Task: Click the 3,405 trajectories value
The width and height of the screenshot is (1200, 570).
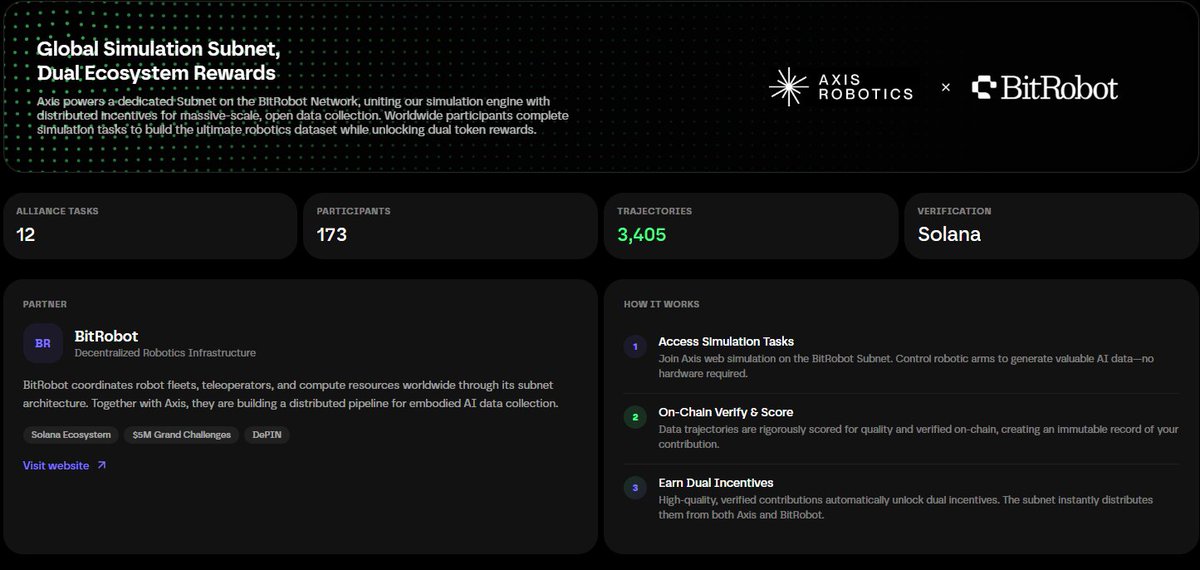Action: point(642,235)
